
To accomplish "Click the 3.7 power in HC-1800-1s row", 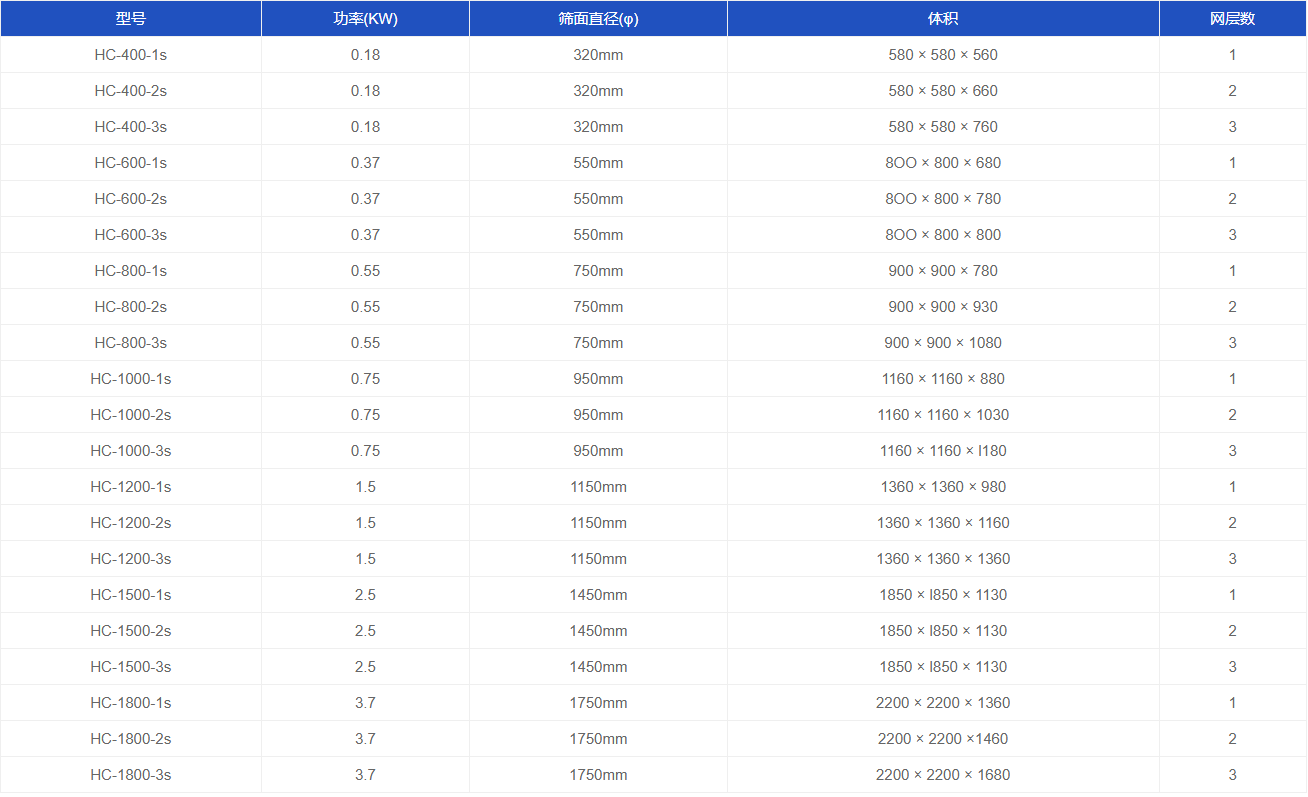I will tap(366, 703).
